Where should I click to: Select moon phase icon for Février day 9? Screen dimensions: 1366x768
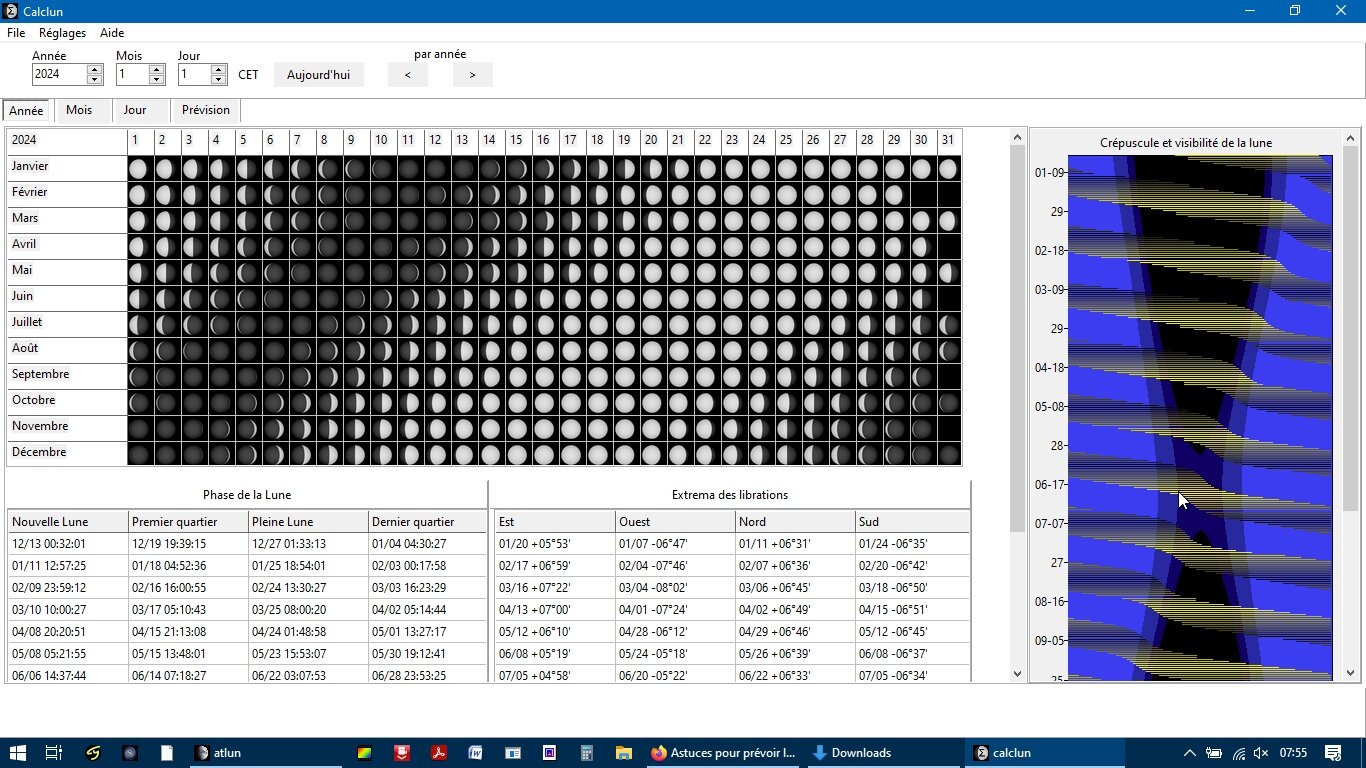click(x=354, y=194)
